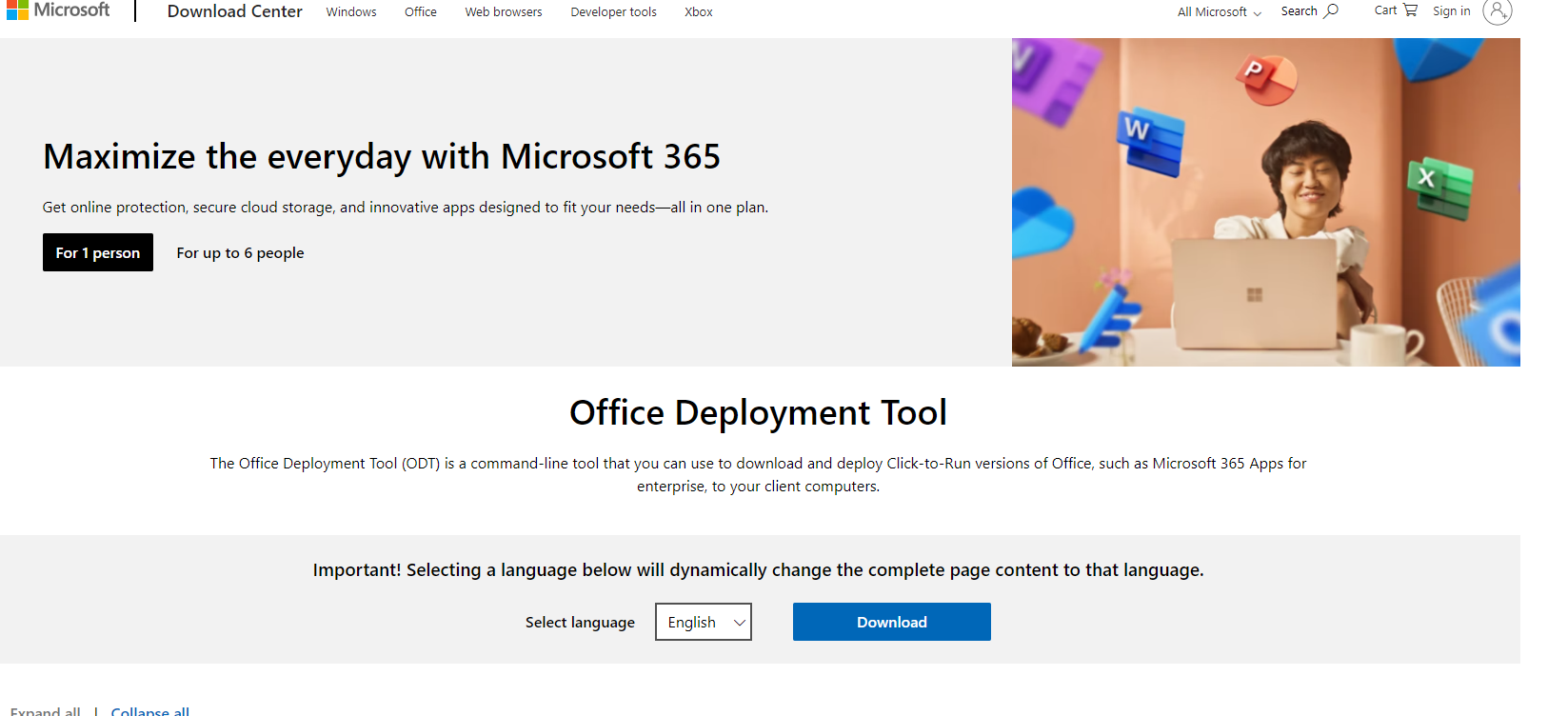Open the Web browsers menu item

(504, 12)
